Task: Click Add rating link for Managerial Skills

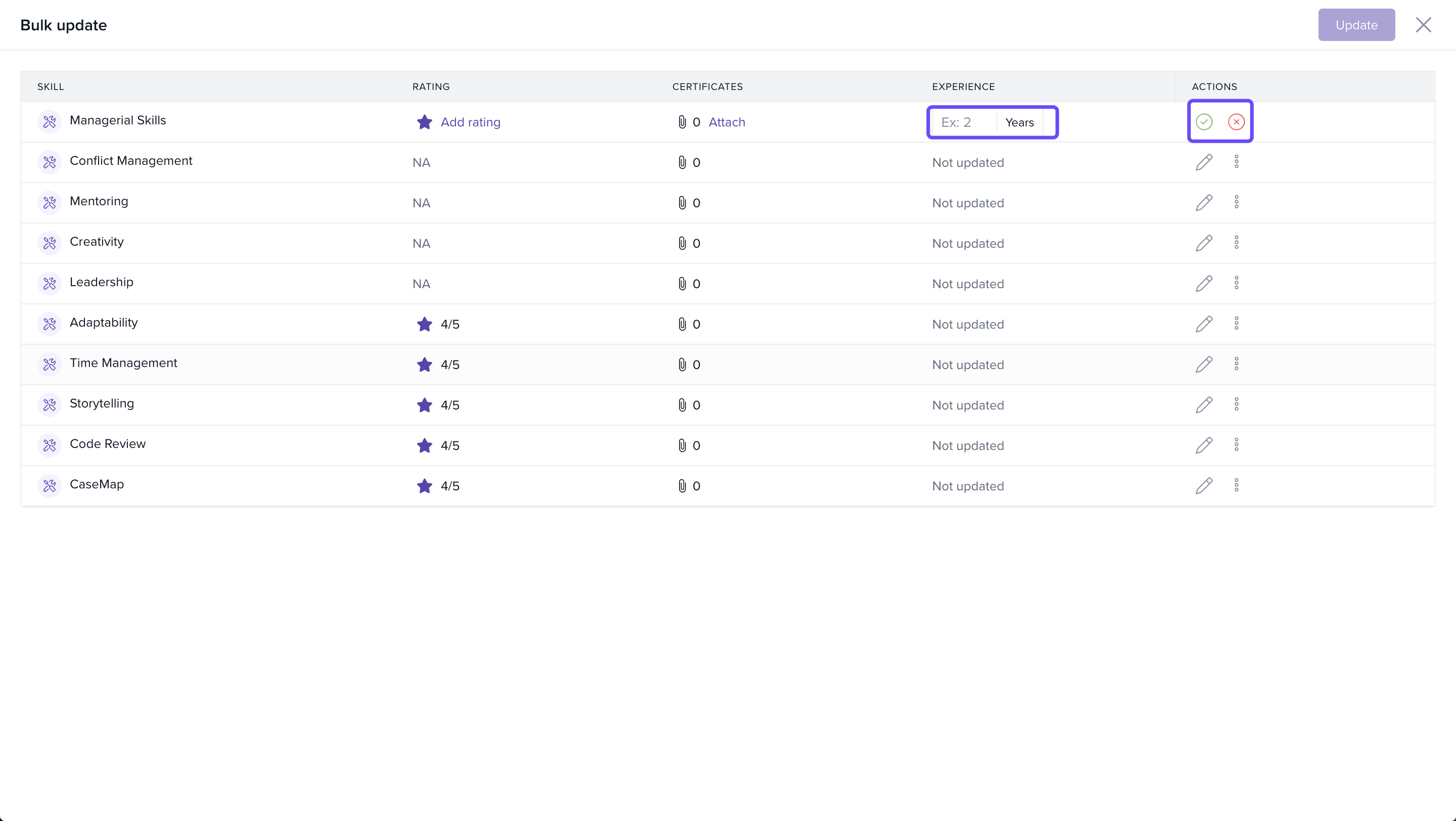Action: tap(470, 123)
